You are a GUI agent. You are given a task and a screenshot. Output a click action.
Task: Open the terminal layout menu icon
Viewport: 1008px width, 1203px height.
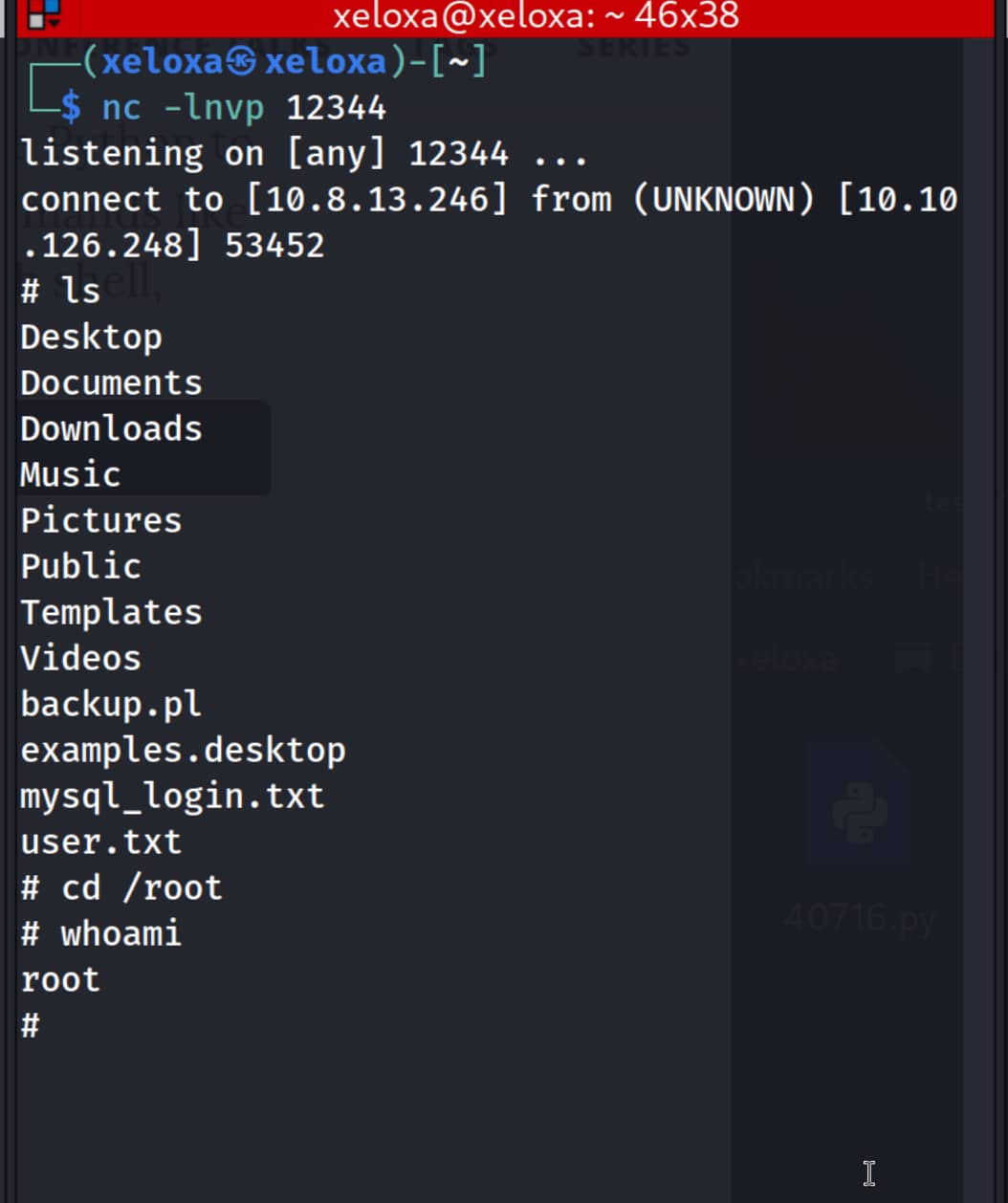[x=42, y=14]
